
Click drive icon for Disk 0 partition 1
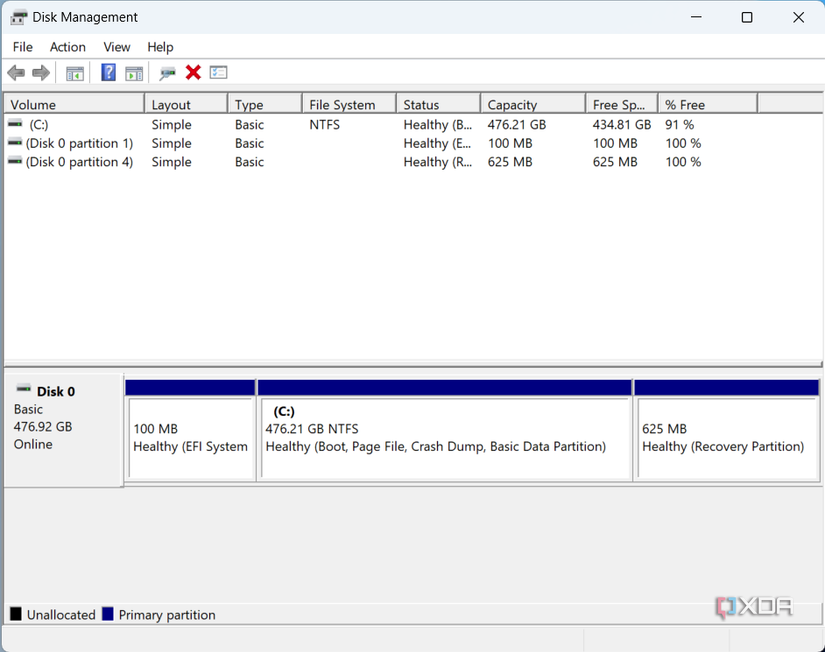15,143
